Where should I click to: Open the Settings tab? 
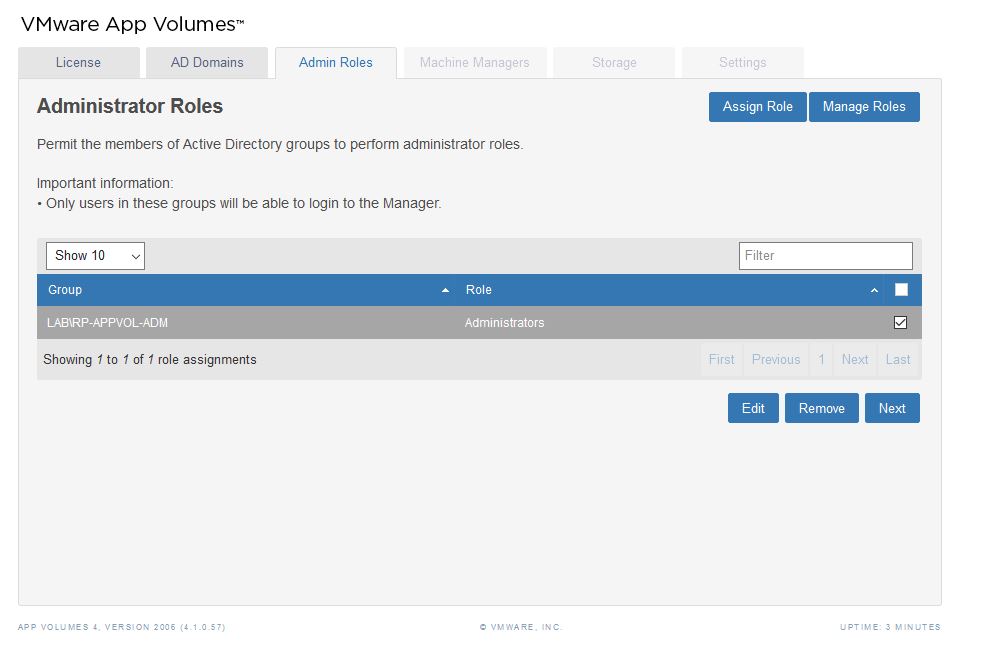[x=743, y=63]
